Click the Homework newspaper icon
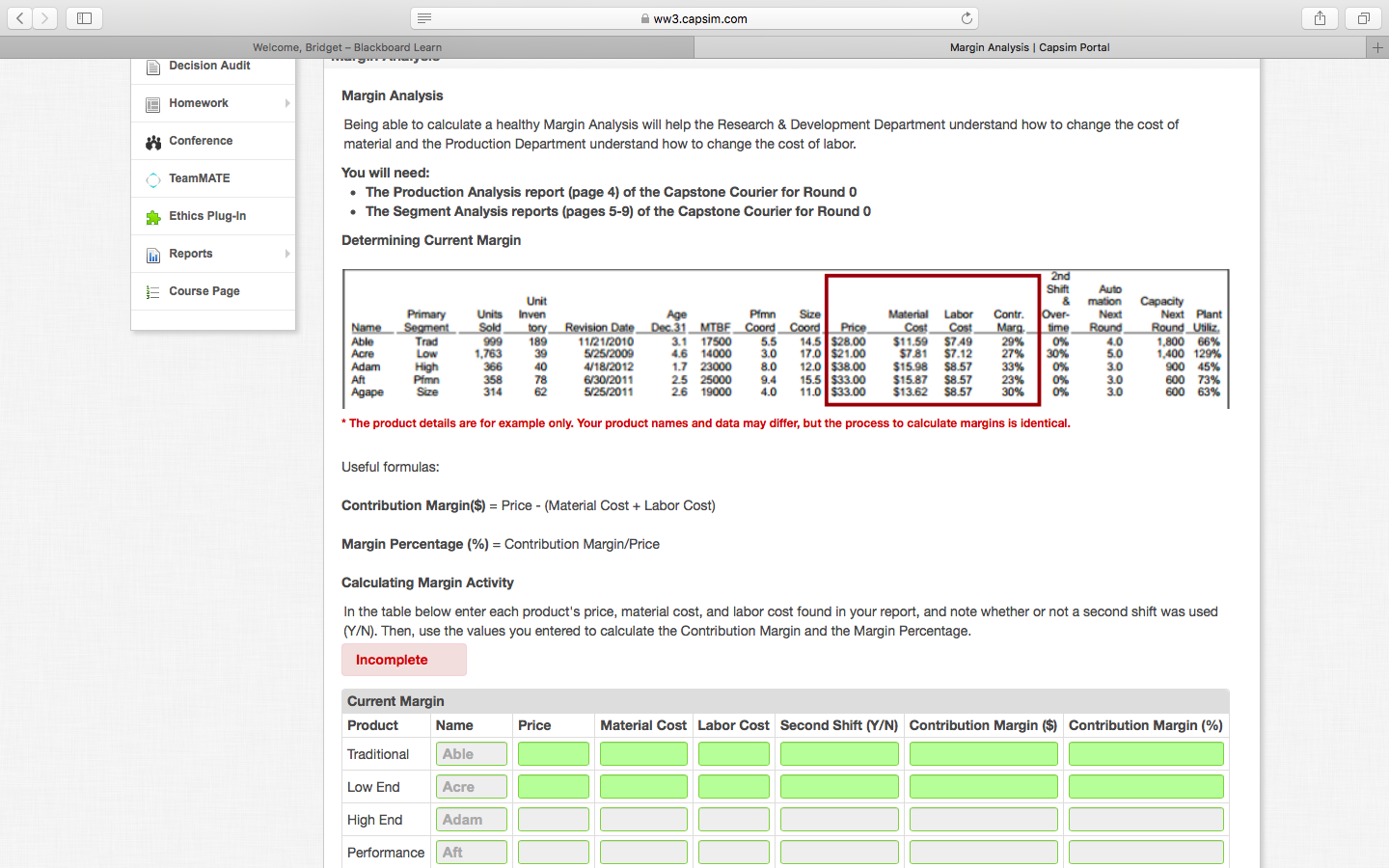The width and height of the screenshot is (1389, 868). click(153, 103)
